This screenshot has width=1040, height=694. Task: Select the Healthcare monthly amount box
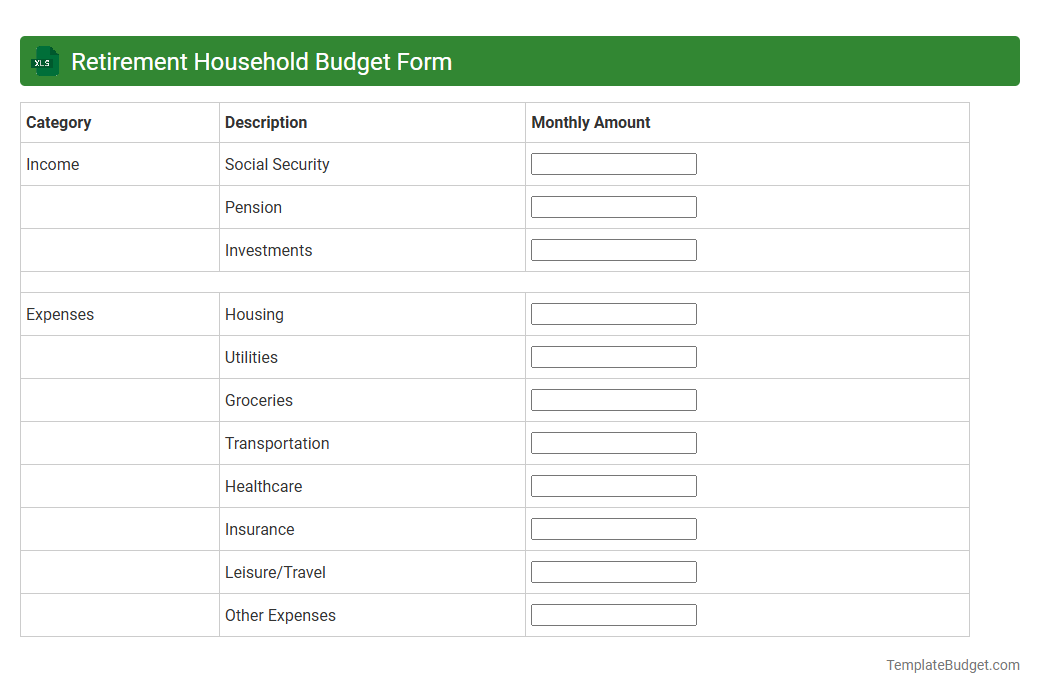point(613,485)
